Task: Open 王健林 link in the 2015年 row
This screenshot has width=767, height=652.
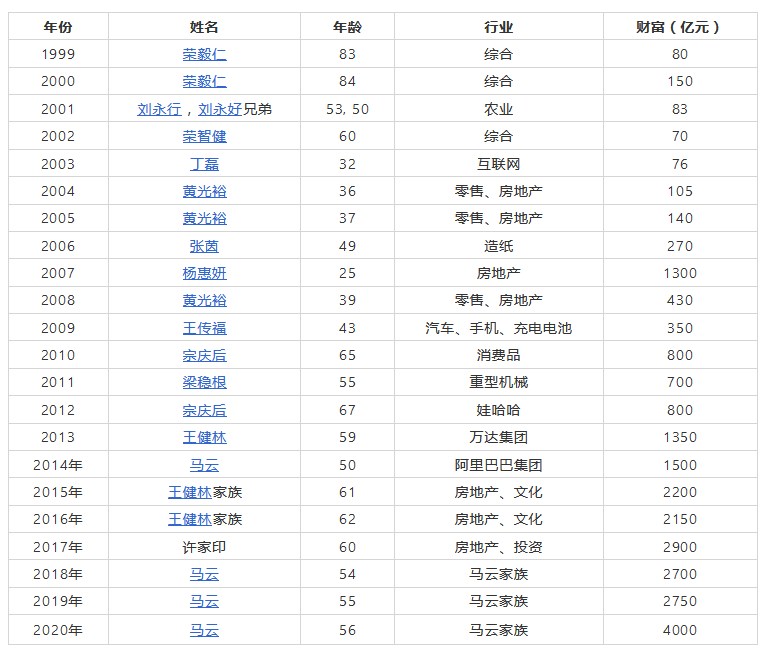Action: coord(190,492)
